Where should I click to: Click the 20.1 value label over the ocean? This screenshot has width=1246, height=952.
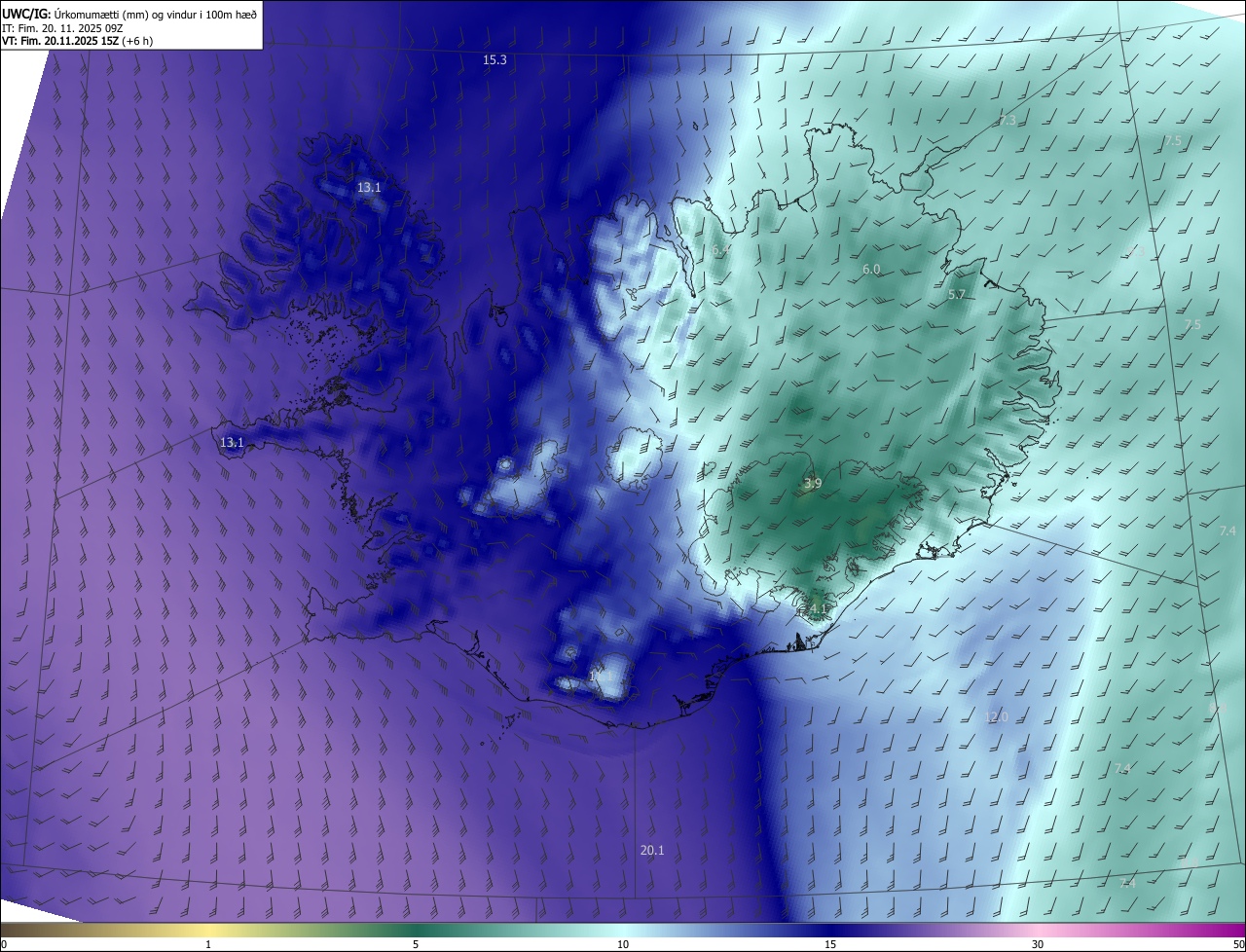pyautogui.click(x=652, y=851)
